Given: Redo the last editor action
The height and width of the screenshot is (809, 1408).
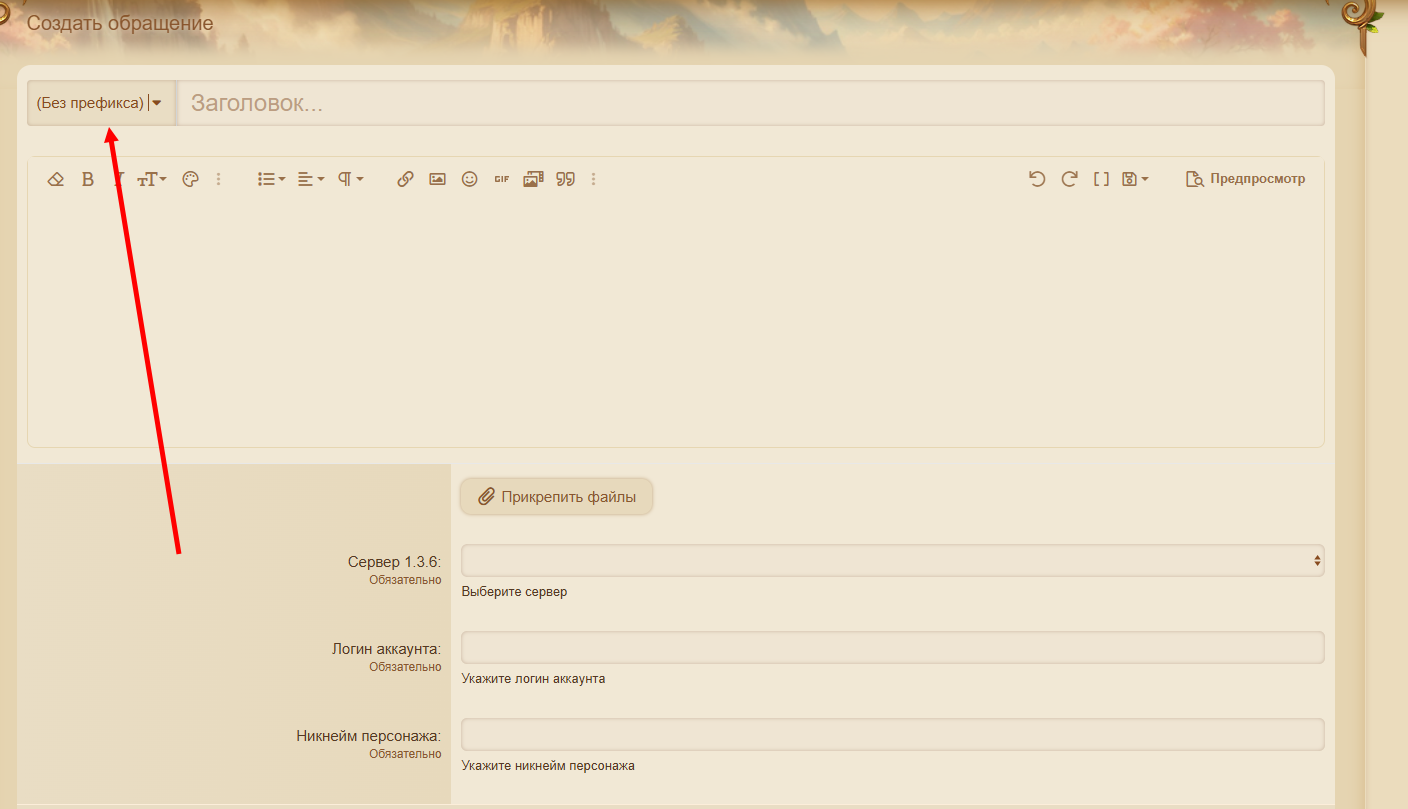Looking at the screenshot, I should coord(1069,179).
